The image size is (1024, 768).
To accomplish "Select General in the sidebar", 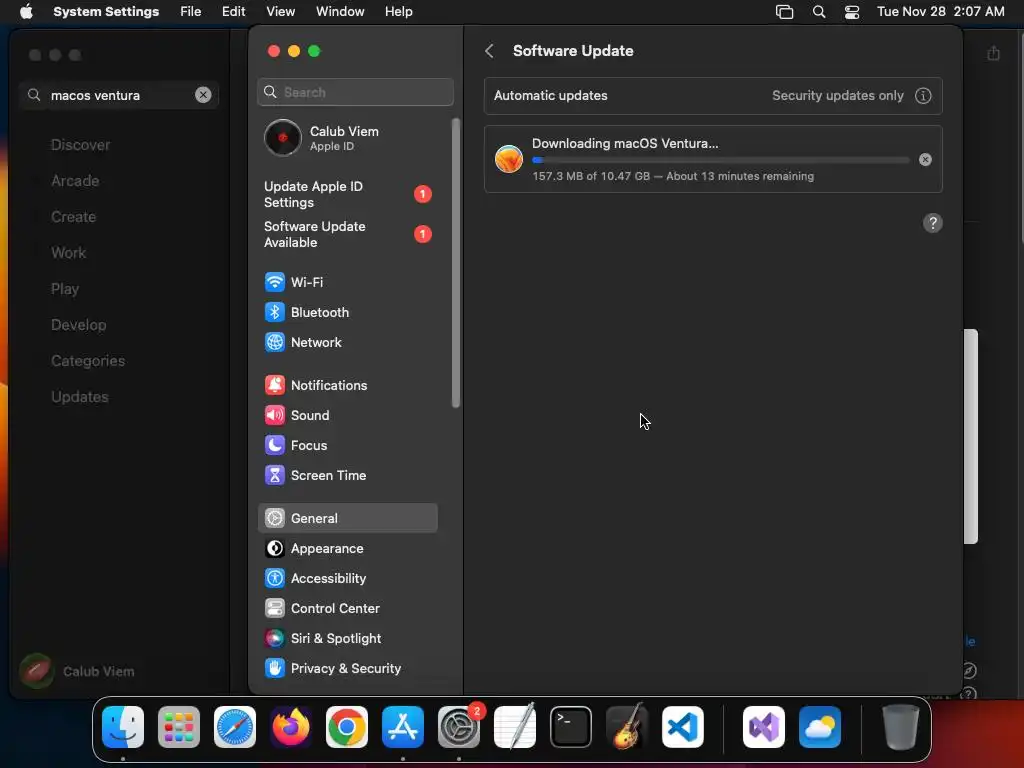I will 347,518.
